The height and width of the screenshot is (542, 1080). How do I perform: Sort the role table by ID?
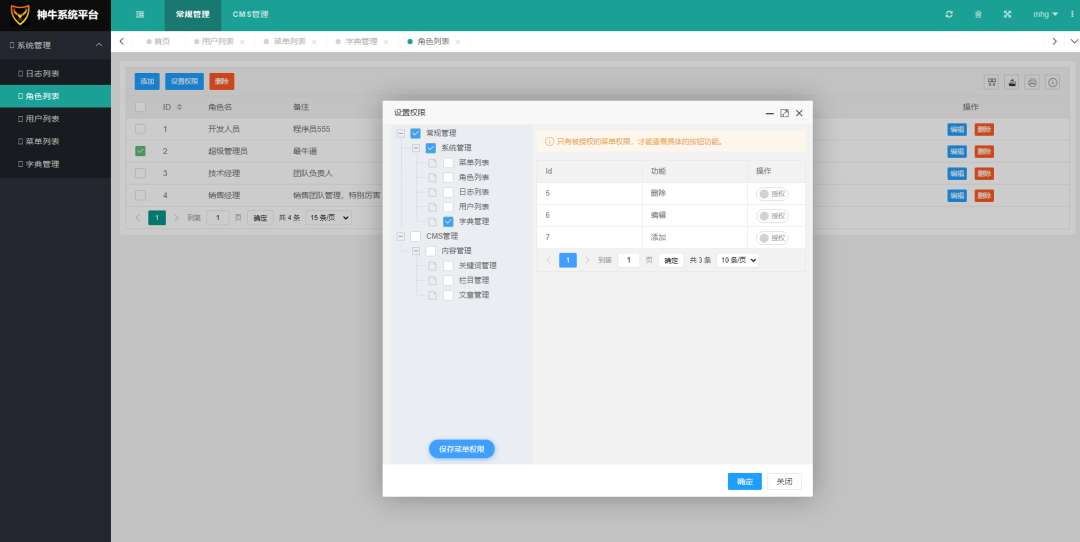pyautogui.click(x=180, y=107)
